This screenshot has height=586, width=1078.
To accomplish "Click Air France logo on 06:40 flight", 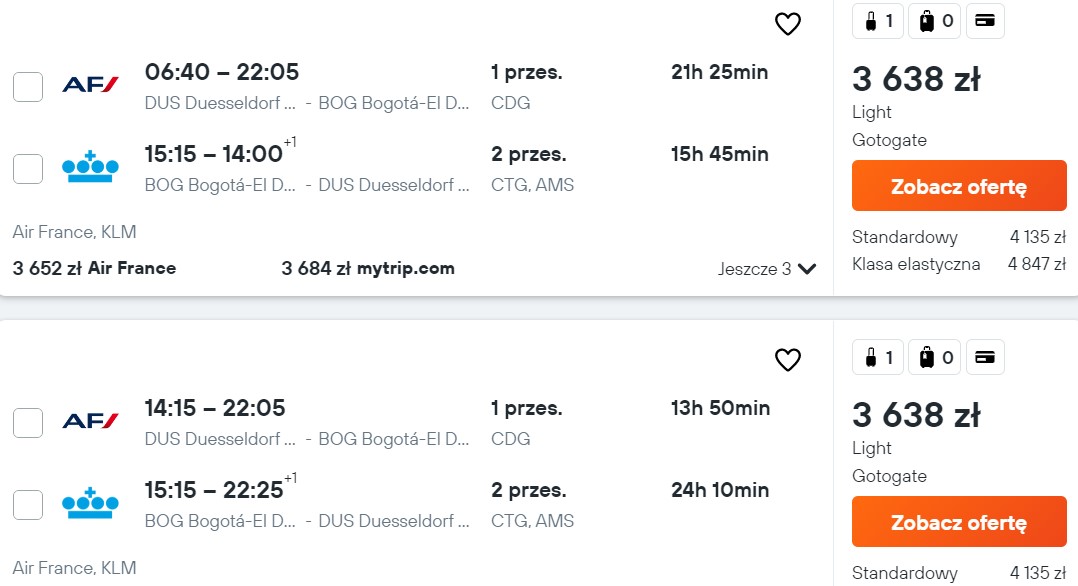I will click(x=90, y=85).
